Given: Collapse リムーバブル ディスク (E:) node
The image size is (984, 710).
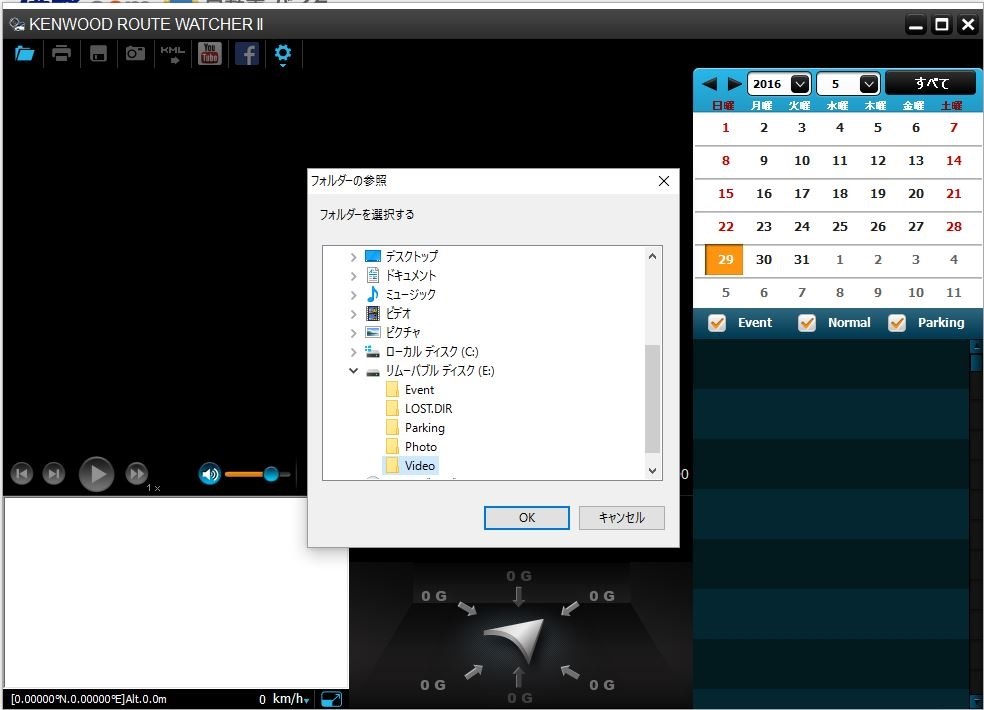Looking at the screenshot, I should tap(353, 371).
